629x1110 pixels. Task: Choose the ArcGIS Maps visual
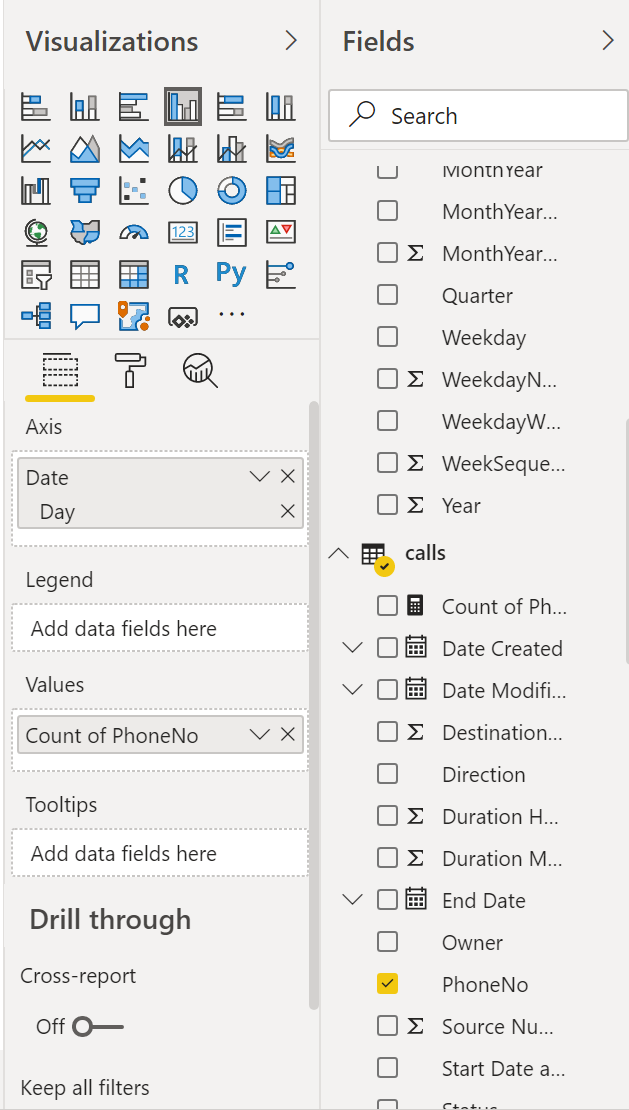134,315
